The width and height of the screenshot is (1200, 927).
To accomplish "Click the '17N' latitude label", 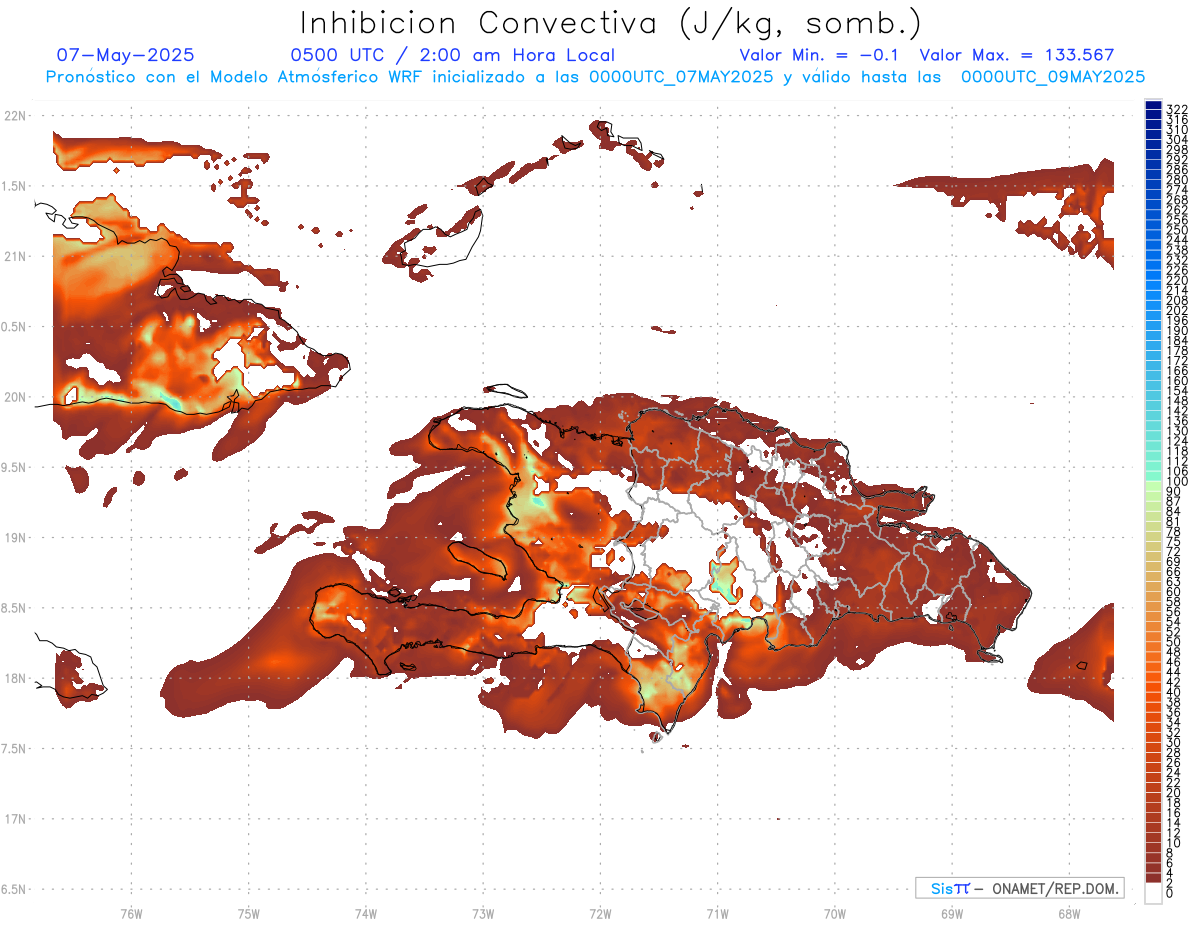I will (x=14, y=819).
